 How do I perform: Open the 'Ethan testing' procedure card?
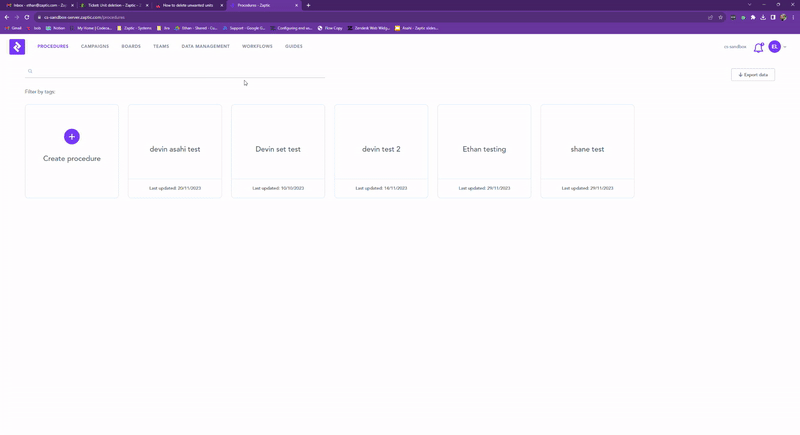click(484, 149)
